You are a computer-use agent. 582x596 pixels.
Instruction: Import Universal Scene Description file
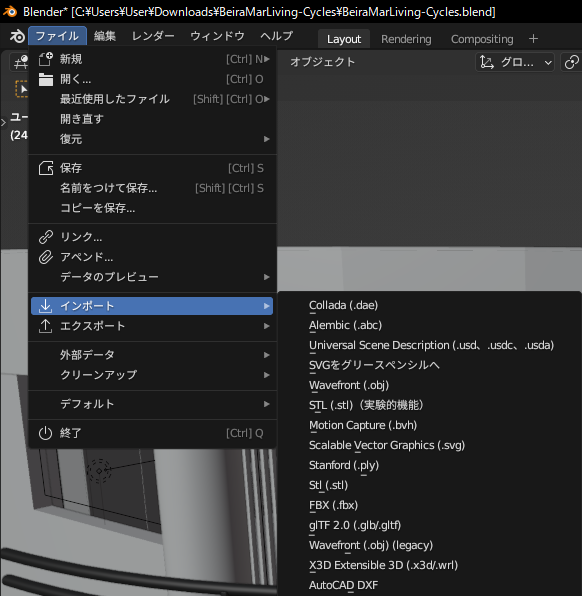click(430, 345)
